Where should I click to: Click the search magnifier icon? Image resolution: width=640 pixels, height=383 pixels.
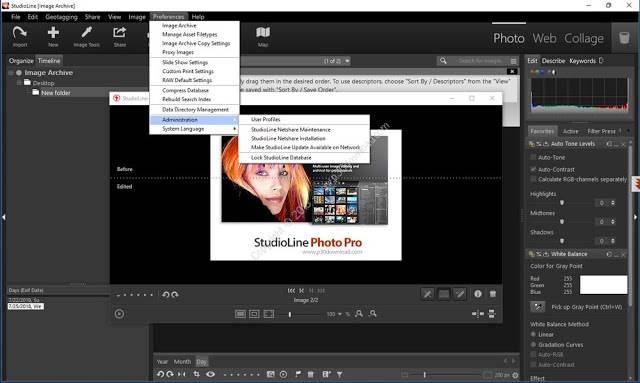click(443, 61)
